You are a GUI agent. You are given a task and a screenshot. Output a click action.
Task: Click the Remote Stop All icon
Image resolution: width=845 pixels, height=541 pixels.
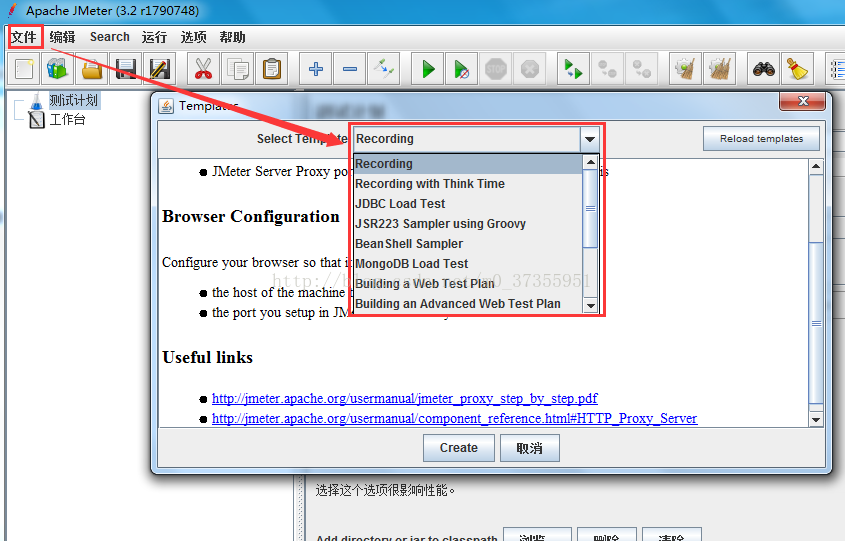click(607, 69)
